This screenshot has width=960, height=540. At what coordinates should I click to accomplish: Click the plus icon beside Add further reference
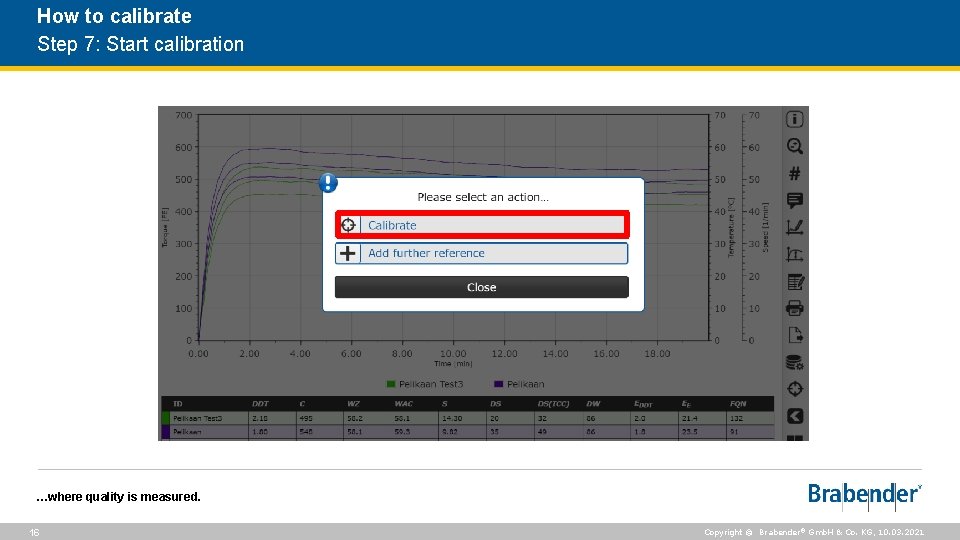pos(348,253)
